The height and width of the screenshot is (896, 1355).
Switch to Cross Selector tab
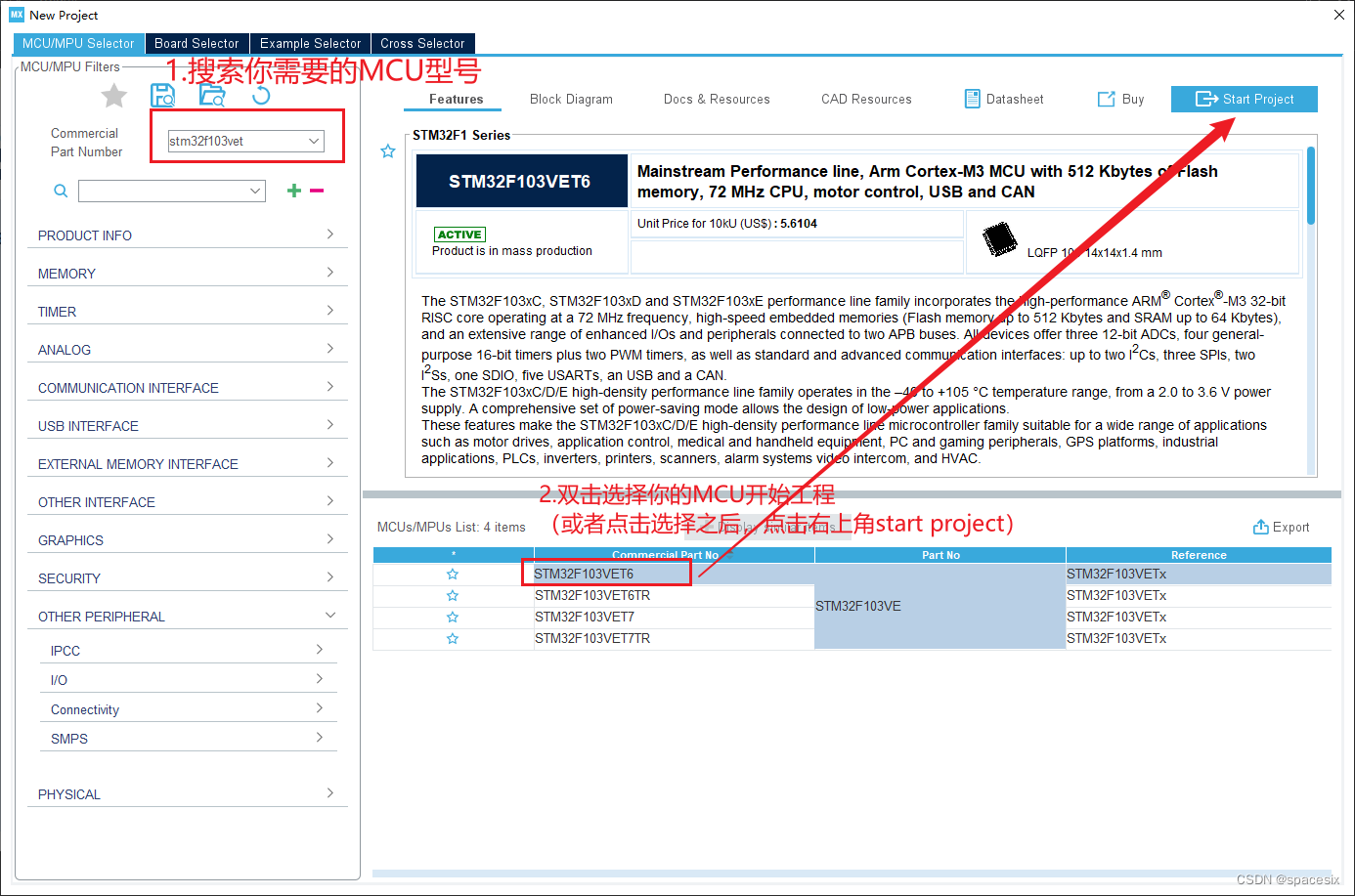tap(422, 43)
